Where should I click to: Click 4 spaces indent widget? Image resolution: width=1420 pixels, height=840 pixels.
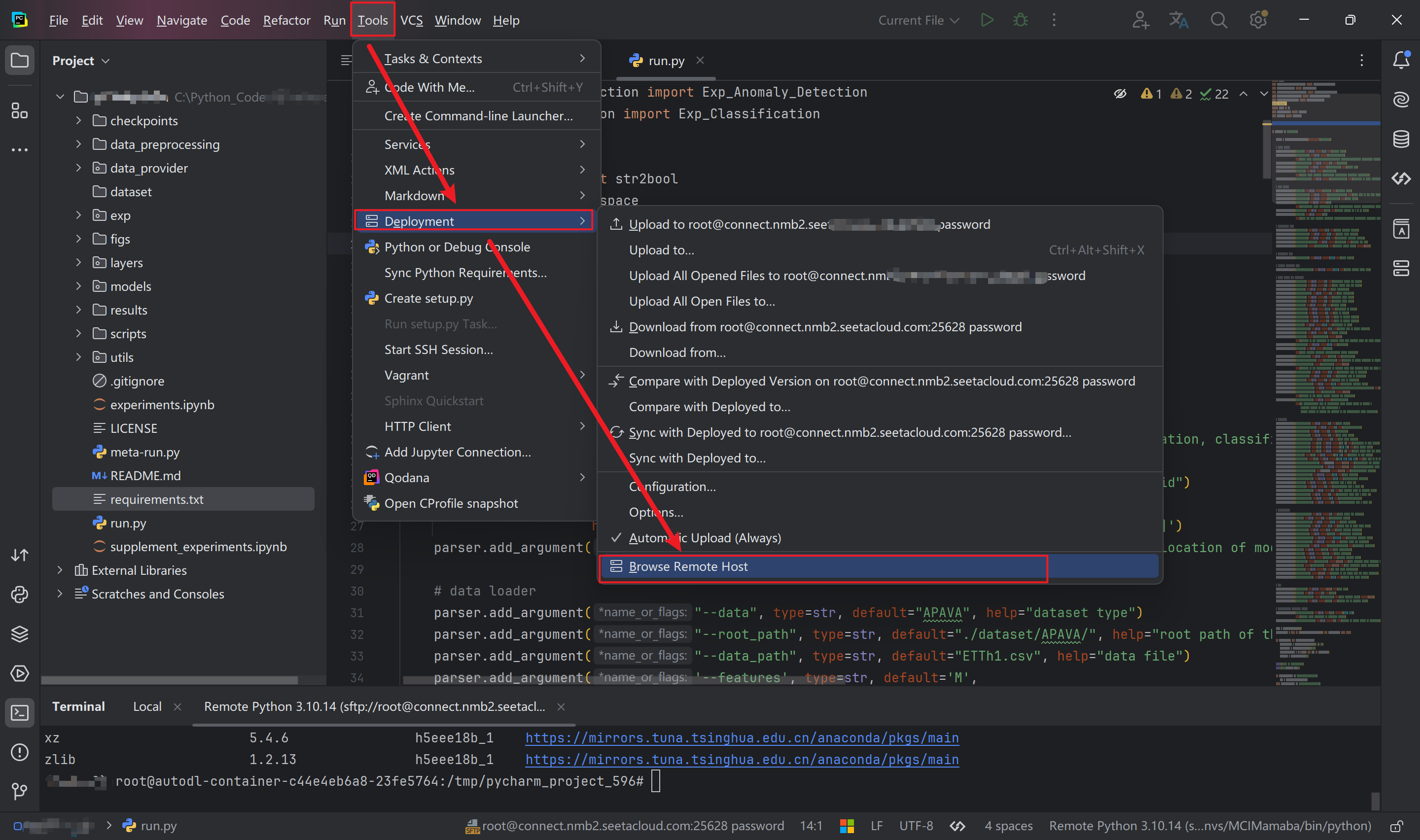coord(1009,826)
